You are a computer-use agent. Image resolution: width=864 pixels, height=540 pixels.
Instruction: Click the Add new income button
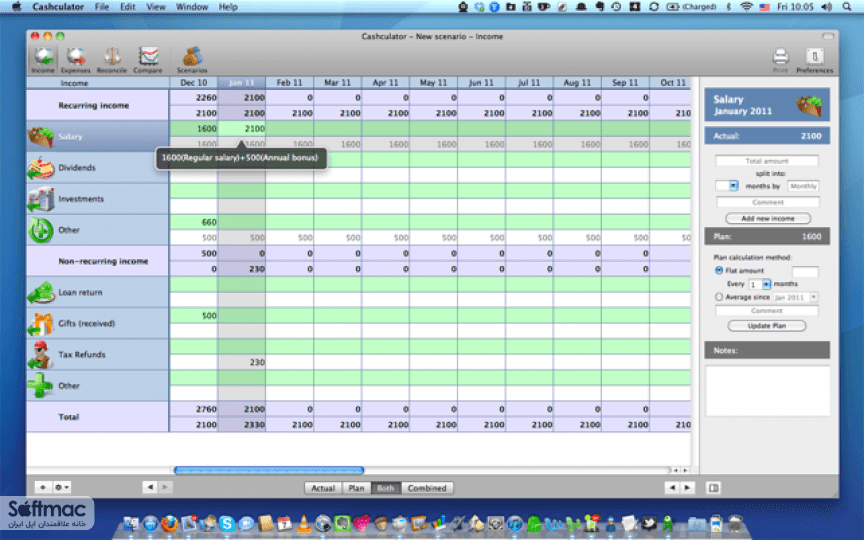pyautogui.click(x=768, y=219)
